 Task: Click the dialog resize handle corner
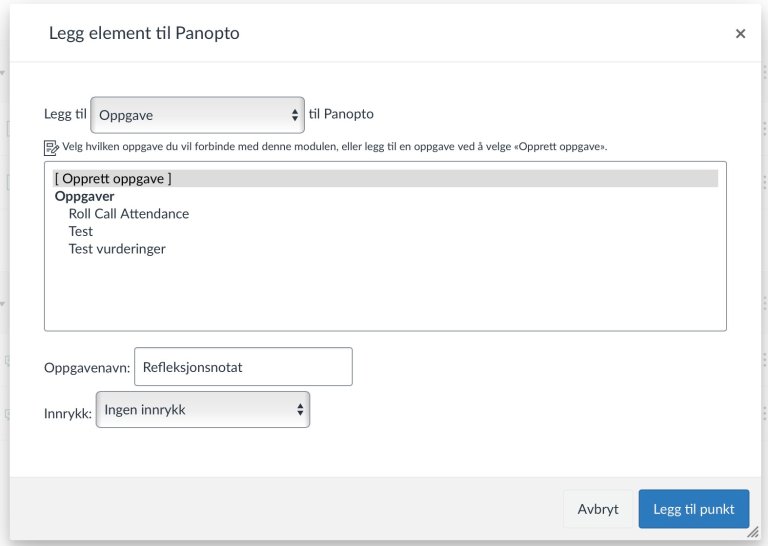coord(753,532)
